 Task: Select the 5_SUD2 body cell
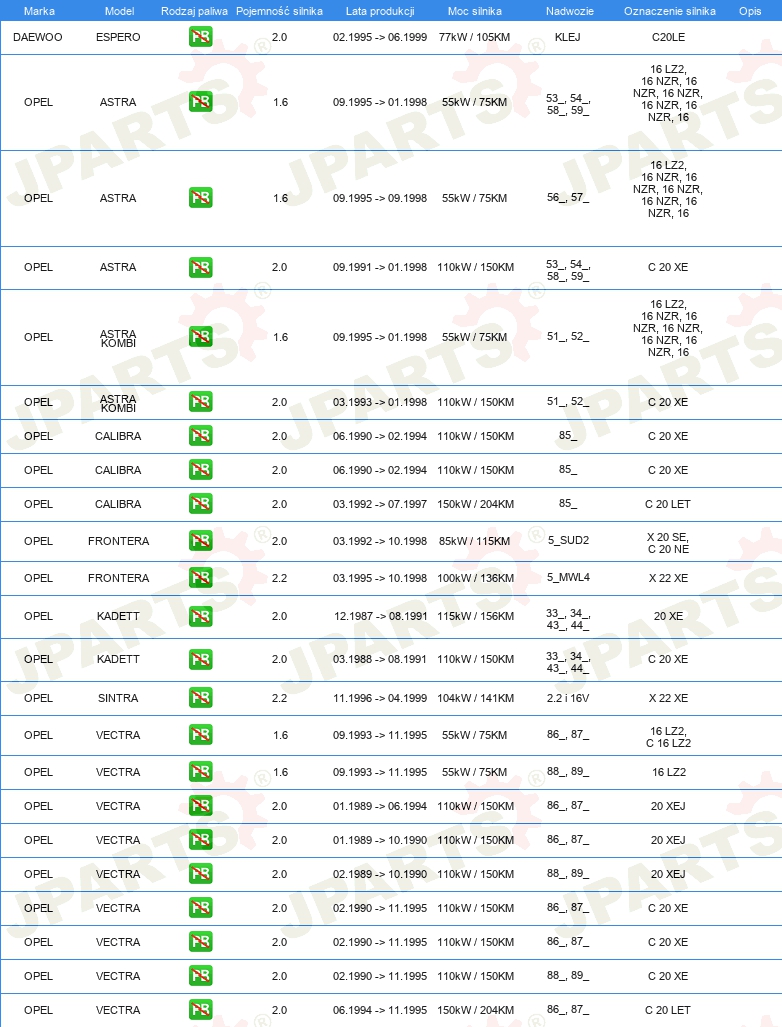tap(568, 540)
